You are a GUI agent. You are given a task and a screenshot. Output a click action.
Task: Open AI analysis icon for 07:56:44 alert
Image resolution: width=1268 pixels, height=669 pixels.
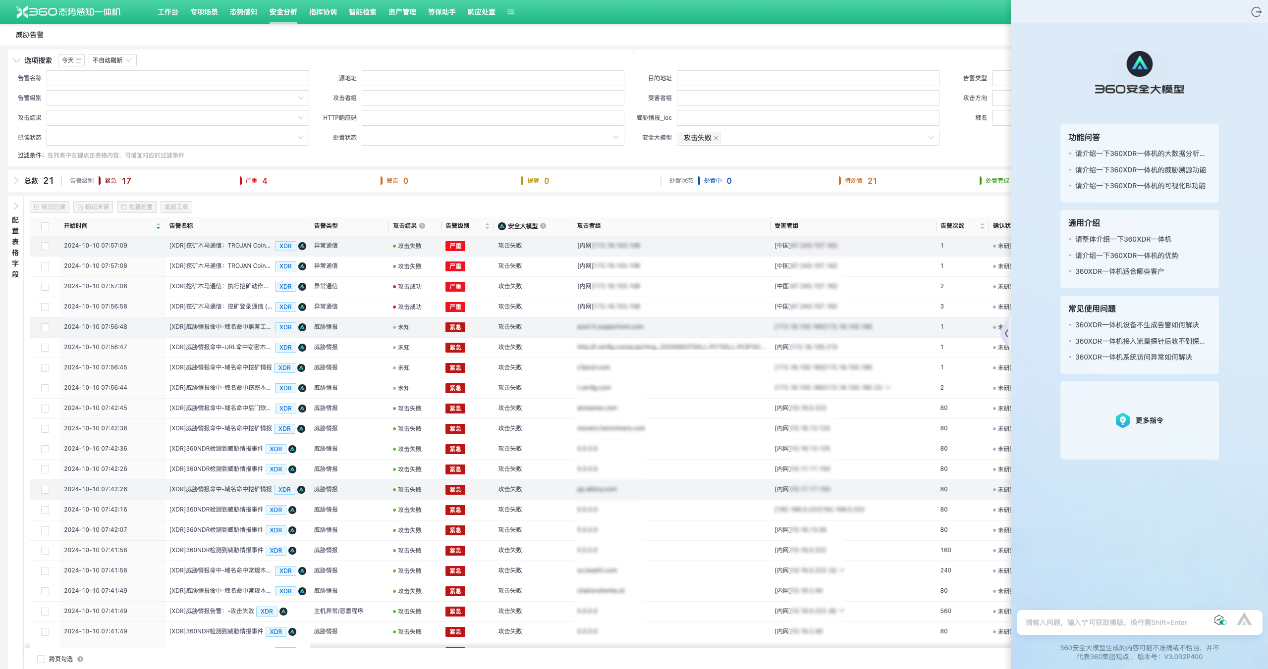coord(302,388)
